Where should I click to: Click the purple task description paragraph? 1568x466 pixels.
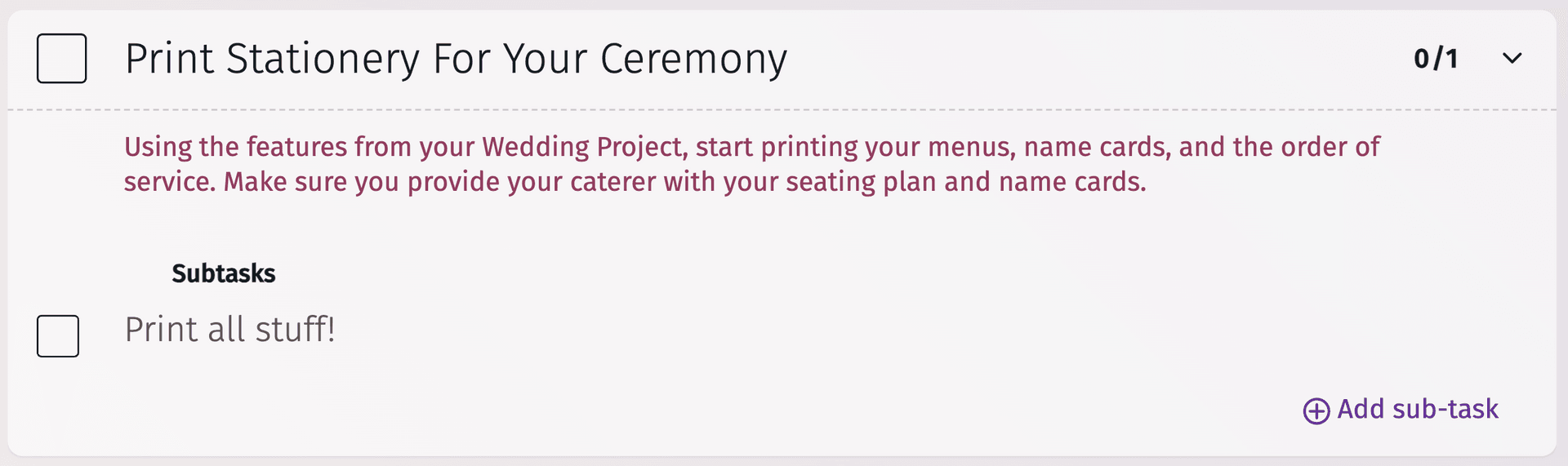pyautogui.click(x=751, y=164)
